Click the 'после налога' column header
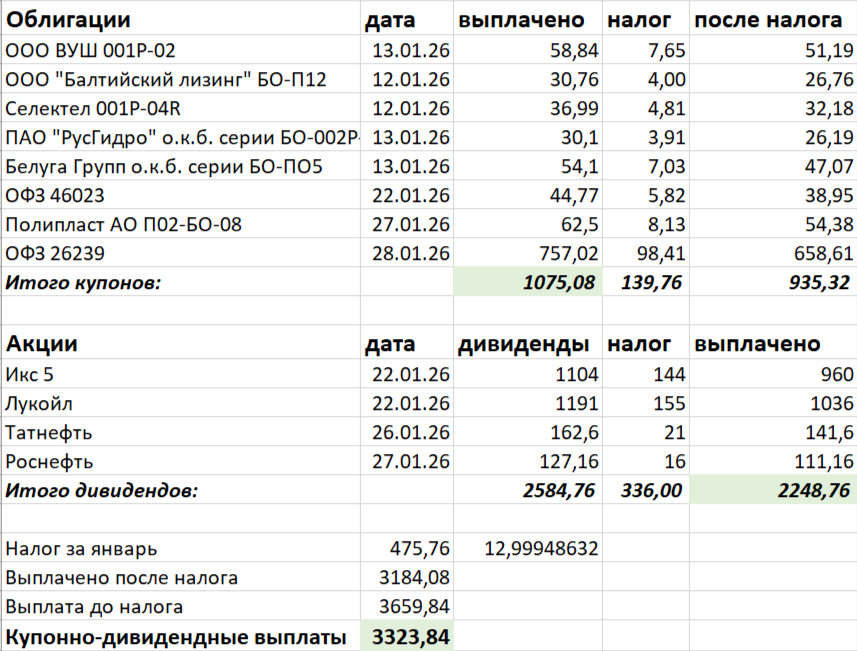The image size is (857, 651). [x=773, y=20]
